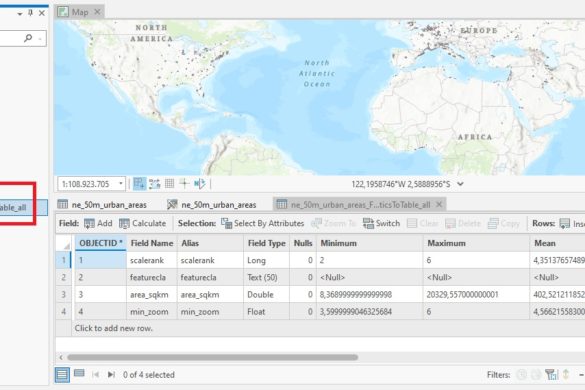The image size is (585, 390).
Task: Open the pane options dropdown arrow
Action: click(x=19, y=14)
